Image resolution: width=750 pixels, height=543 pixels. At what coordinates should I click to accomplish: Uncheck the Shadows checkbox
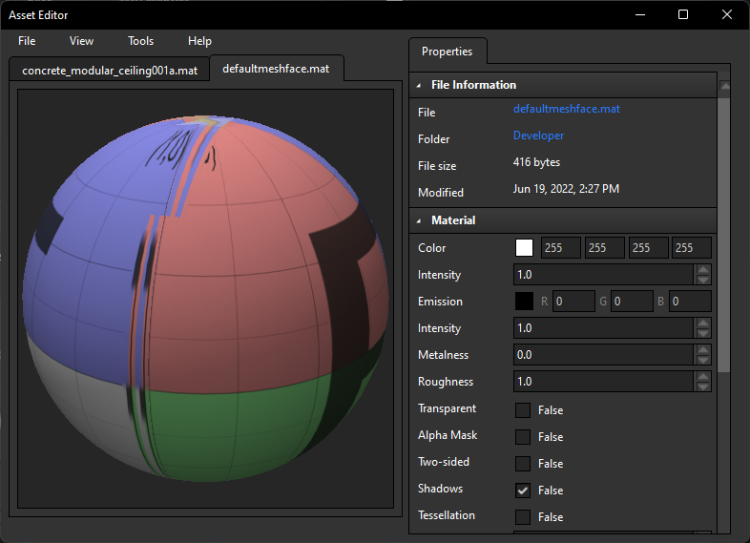tap(523, 490)
